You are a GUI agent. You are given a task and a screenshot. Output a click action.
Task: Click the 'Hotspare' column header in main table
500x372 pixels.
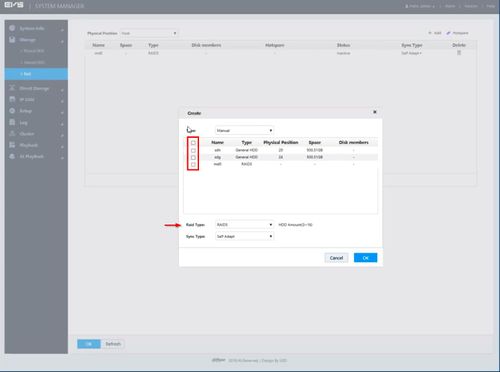point(275,45)
